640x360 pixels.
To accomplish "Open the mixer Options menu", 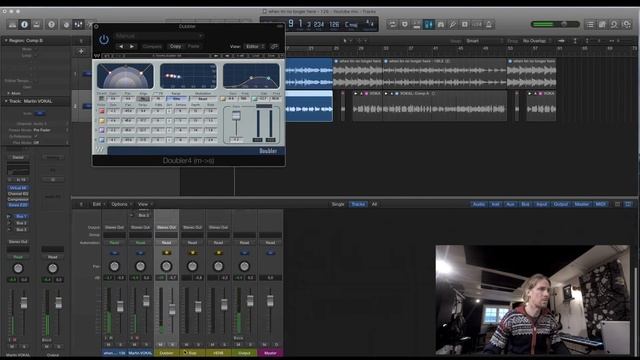I will 121,204.
